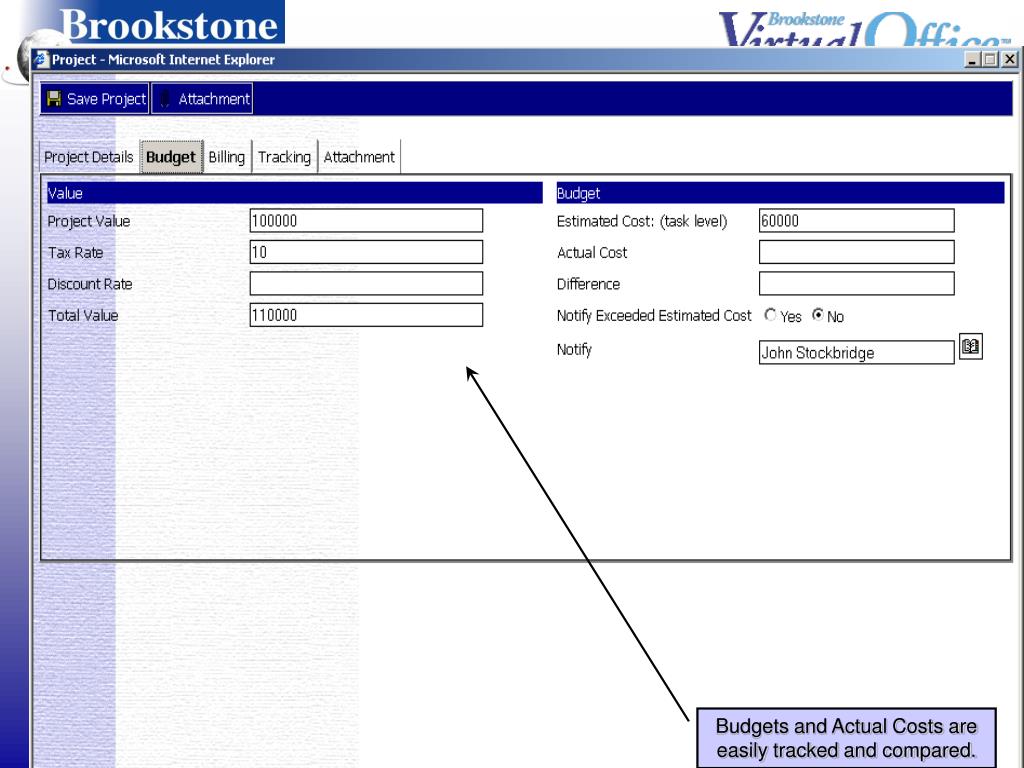Select Yes for Notify Exceeded Estimated Cost
1024x768 pixels.
click(771, 315)
